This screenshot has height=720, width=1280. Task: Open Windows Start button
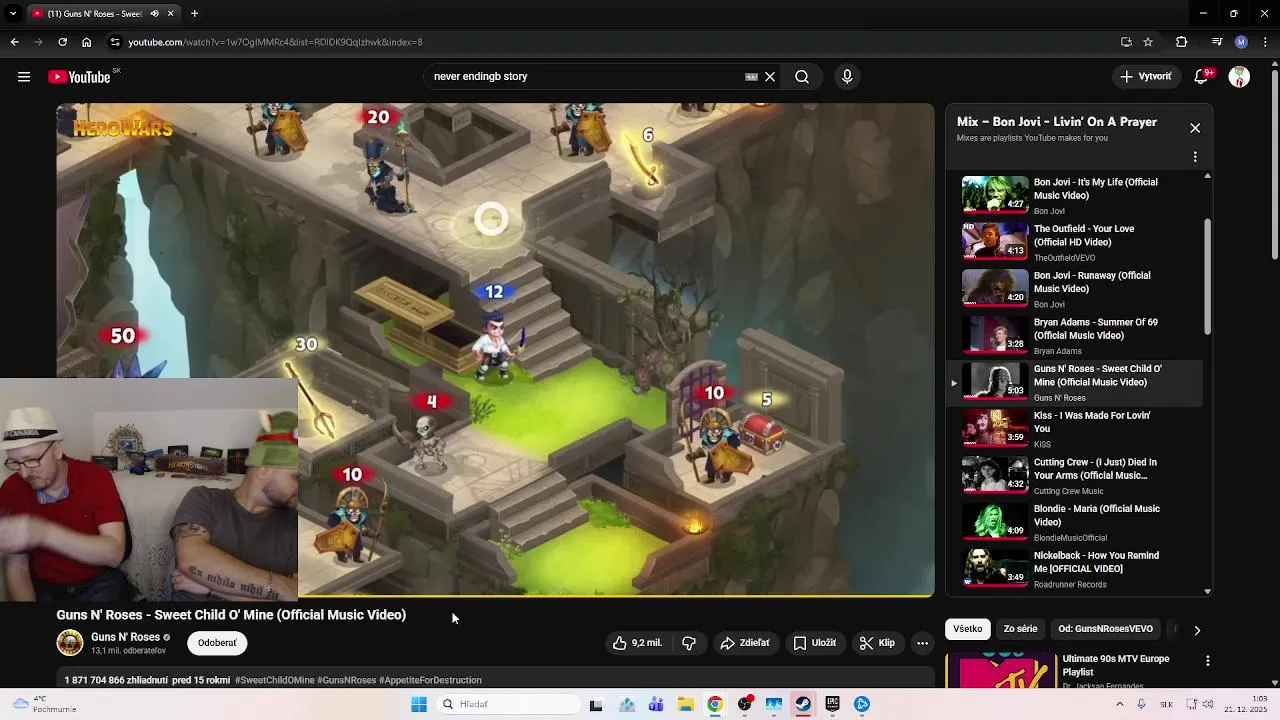(419, 704)
